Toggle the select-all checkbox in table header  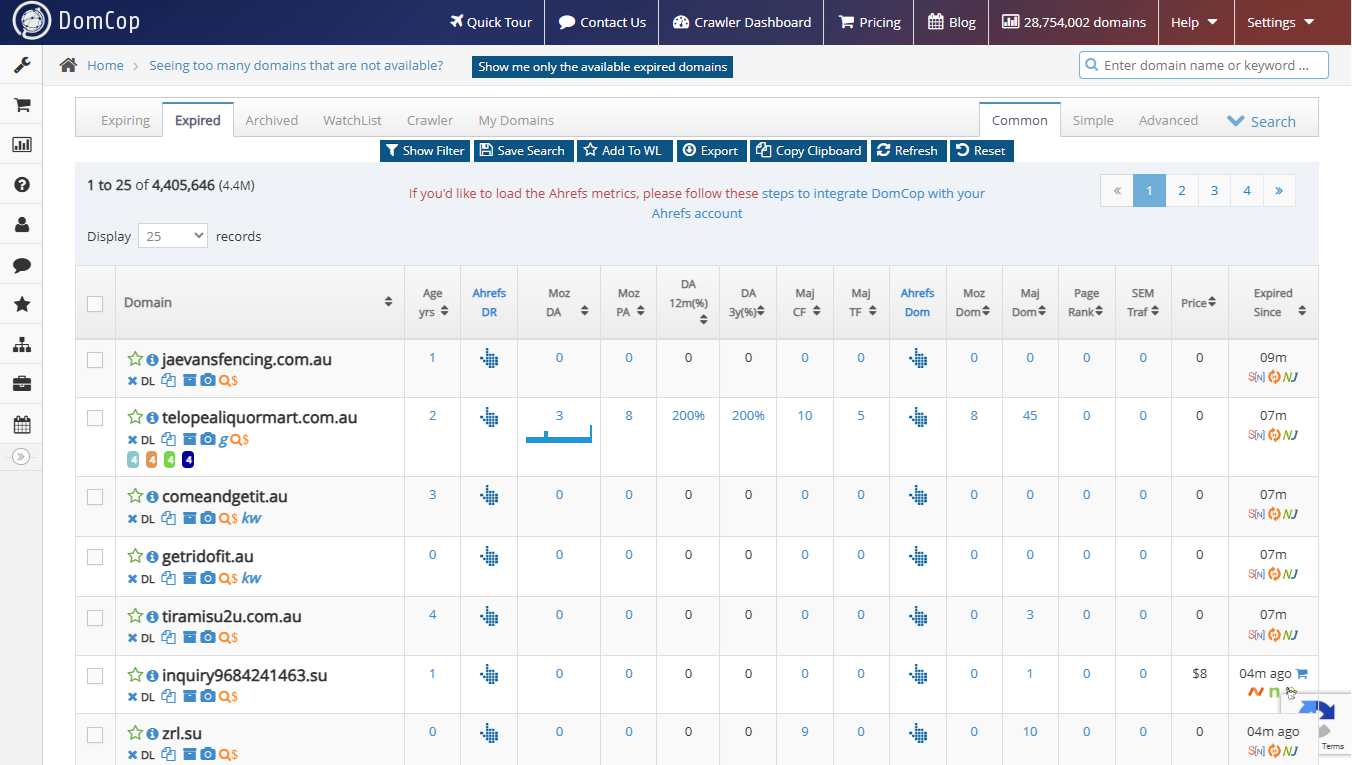tap(95, 303)
